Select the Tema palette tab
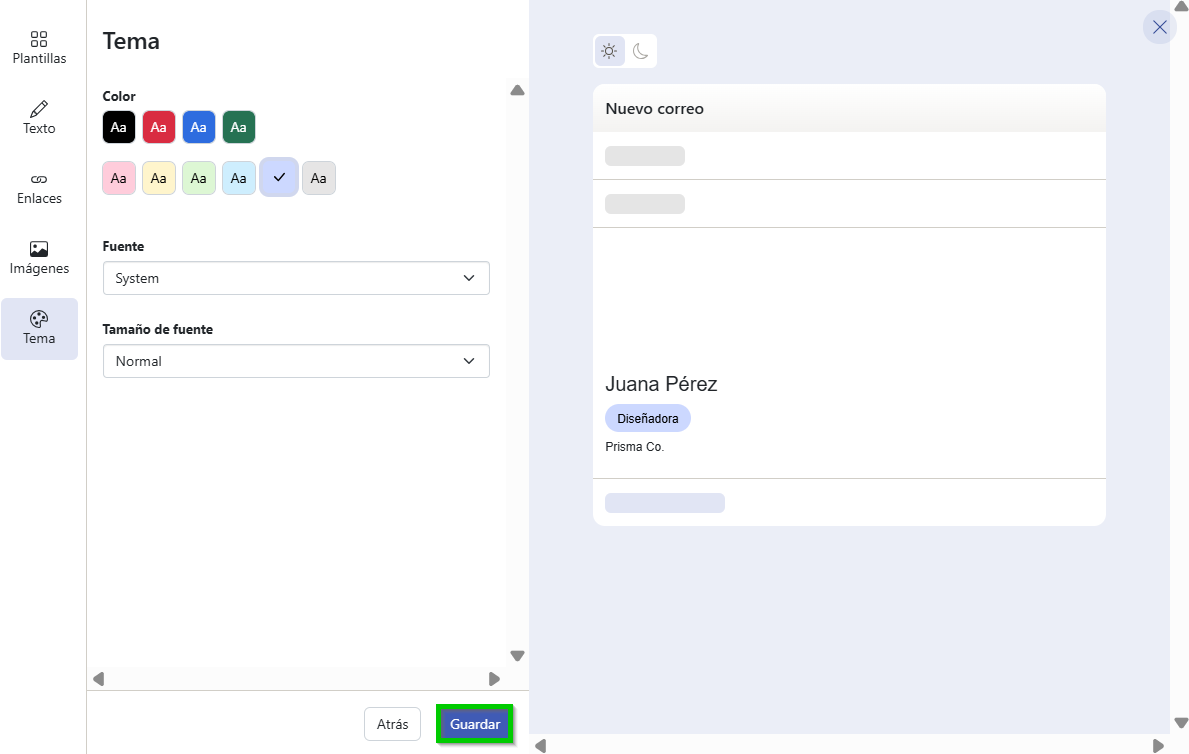Screen dimensions: 1189x754 point(39,328)
